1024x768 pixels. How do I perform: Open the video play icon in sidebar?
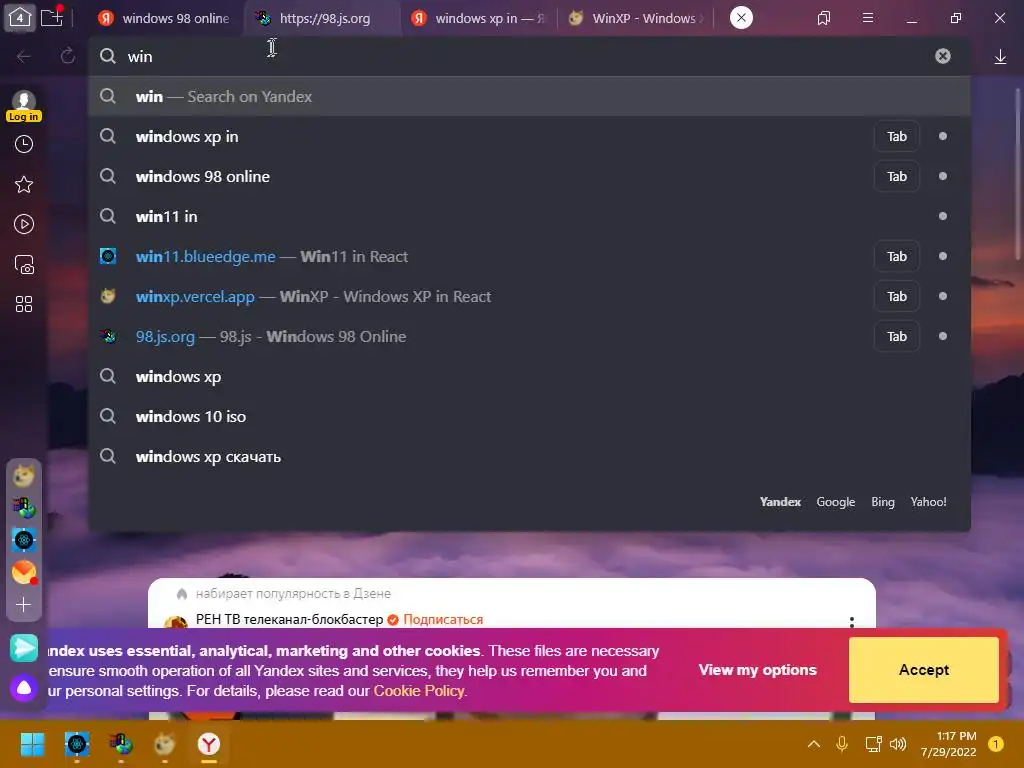[24, 225]
